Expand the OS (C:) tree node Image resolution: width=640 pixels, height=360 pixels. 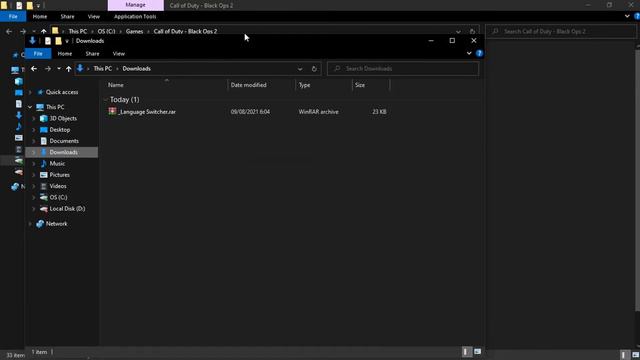point(34,197)
